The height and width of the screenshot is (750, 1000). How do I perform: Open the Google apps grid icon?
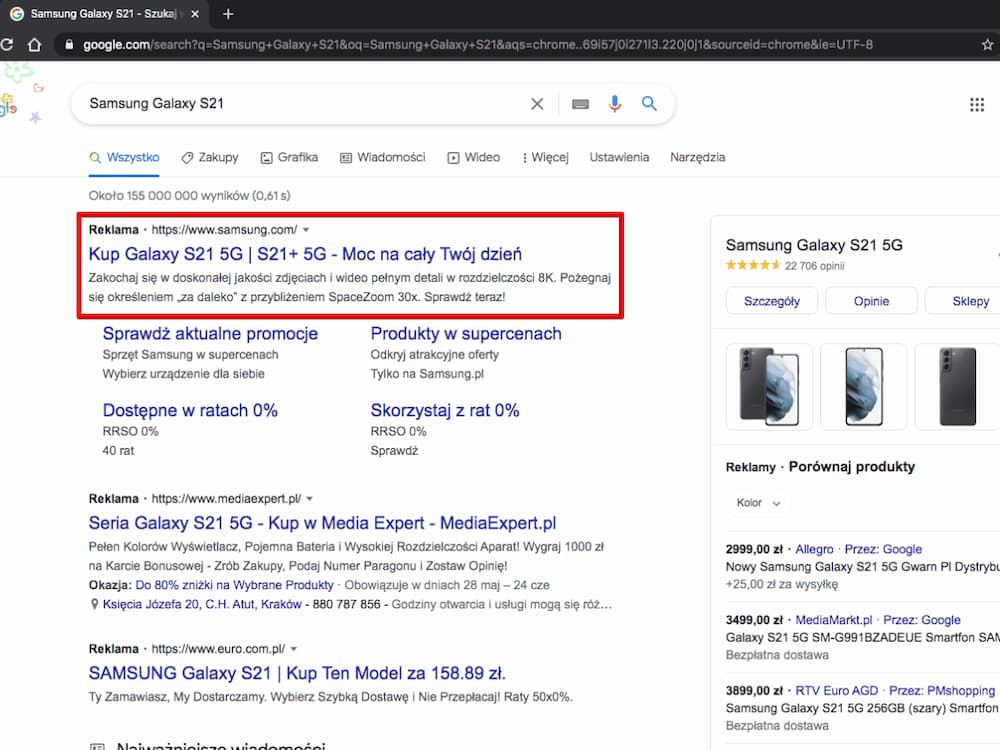click(976, 105)
